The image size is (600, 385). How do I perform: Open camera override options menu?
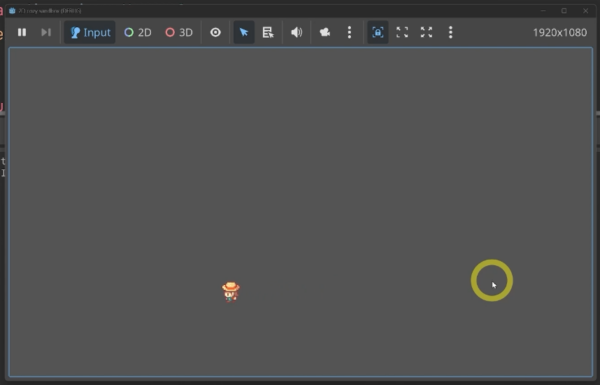pos(349,33)
